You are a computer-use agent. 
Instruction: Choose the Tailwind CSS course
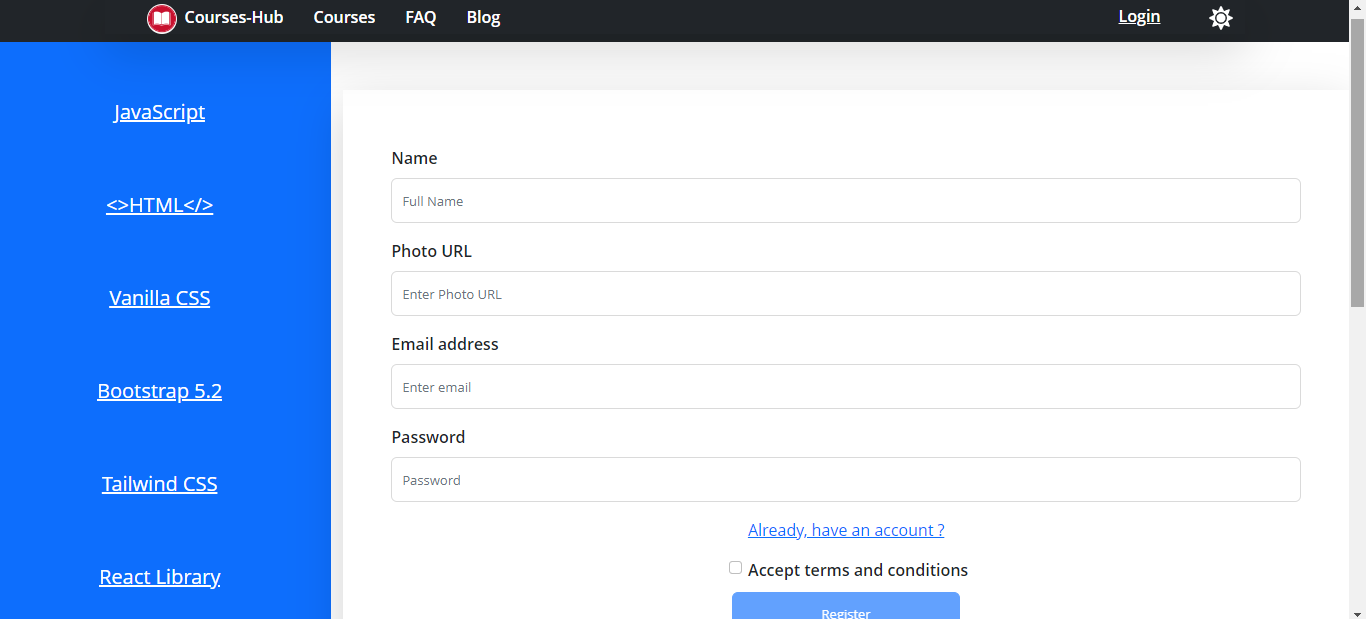(x=159, y=484)
